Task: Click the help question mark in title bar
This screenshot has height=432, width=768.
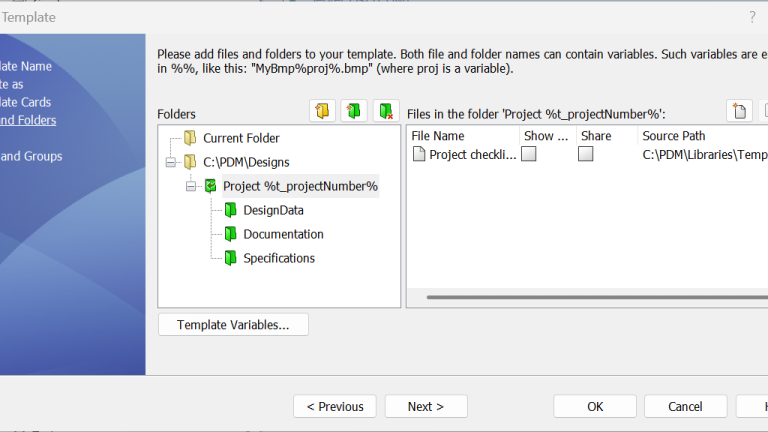Action: 752,17
